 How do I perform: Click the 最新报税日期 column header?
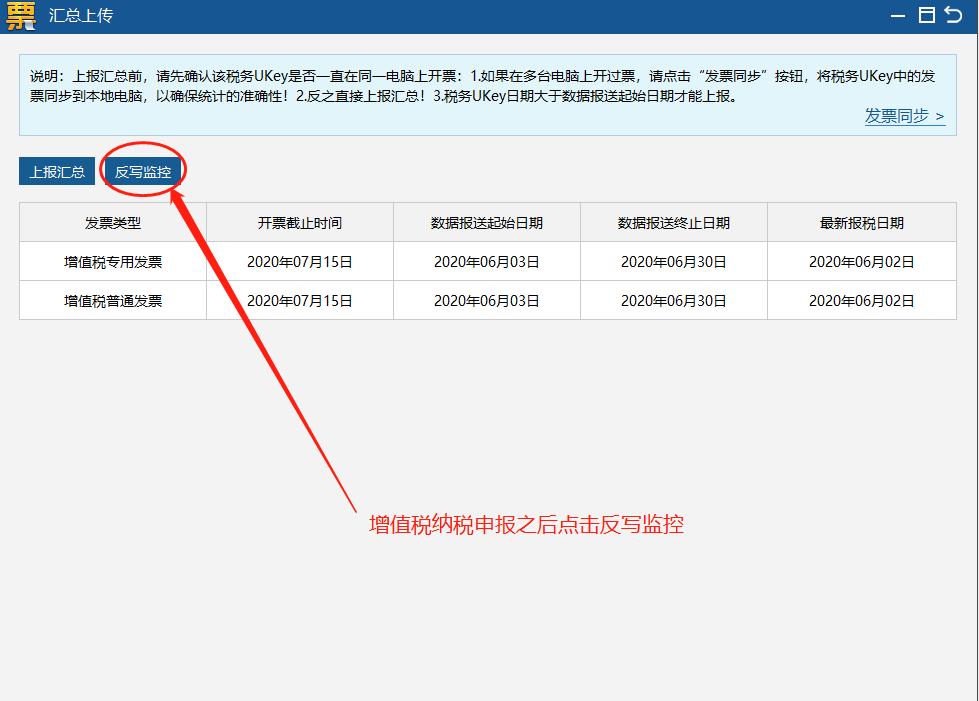click(859, 222)
